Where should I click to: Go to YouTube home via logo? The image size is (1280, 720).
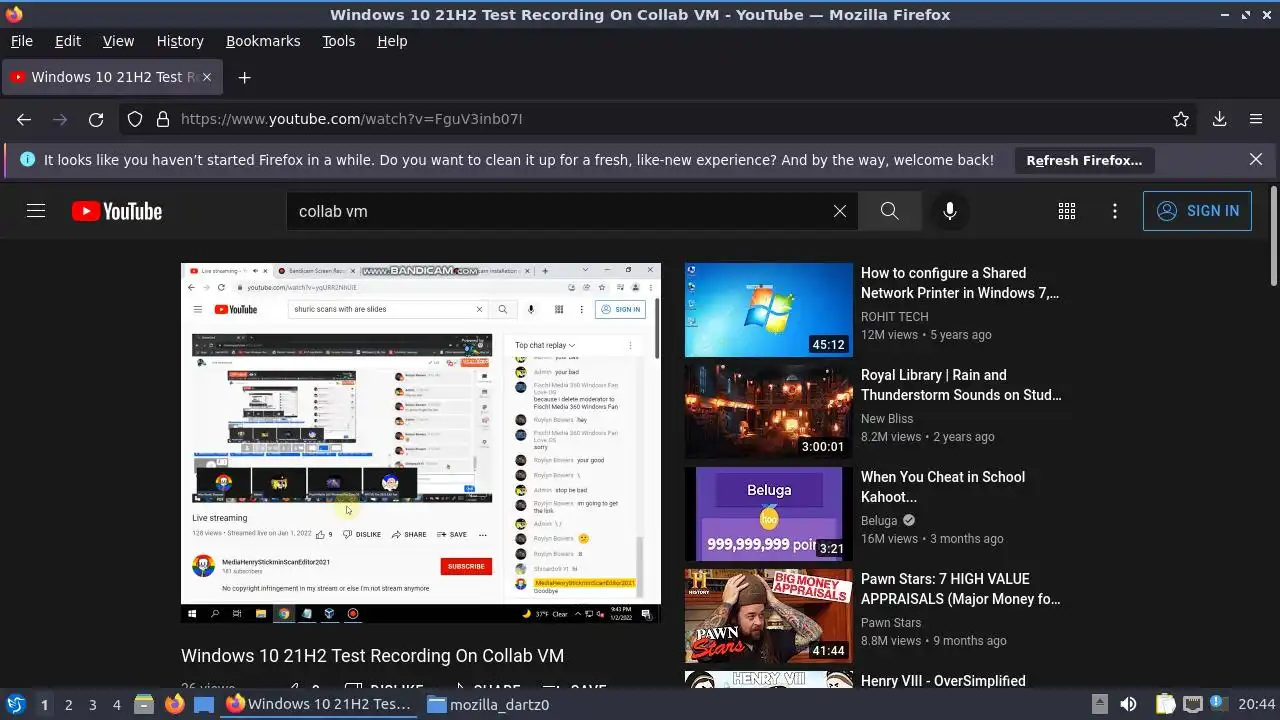point(117,211)
